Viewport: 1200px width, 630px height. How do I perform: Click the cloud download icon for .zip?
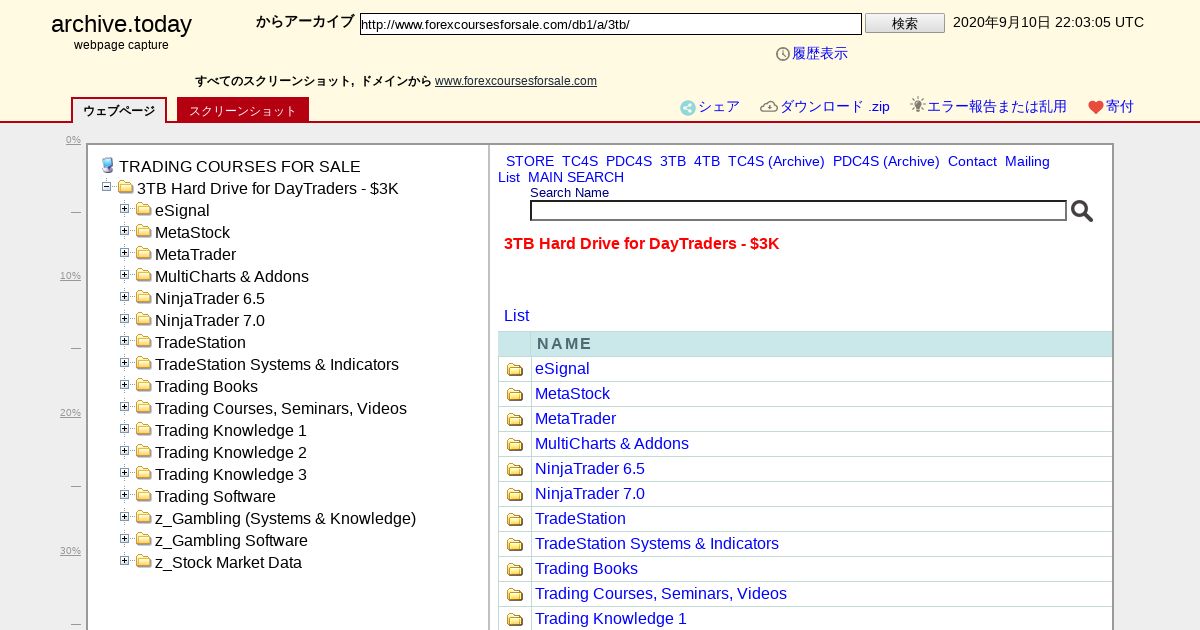[769, 107]
